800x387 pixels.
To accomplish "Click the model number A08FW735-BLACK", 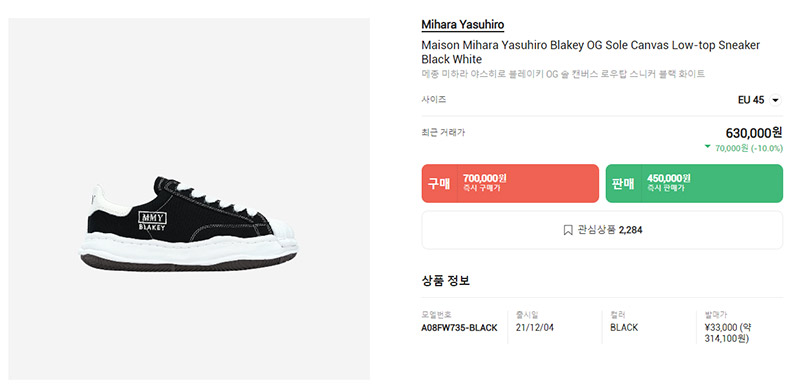I will (x=459, y=328).
